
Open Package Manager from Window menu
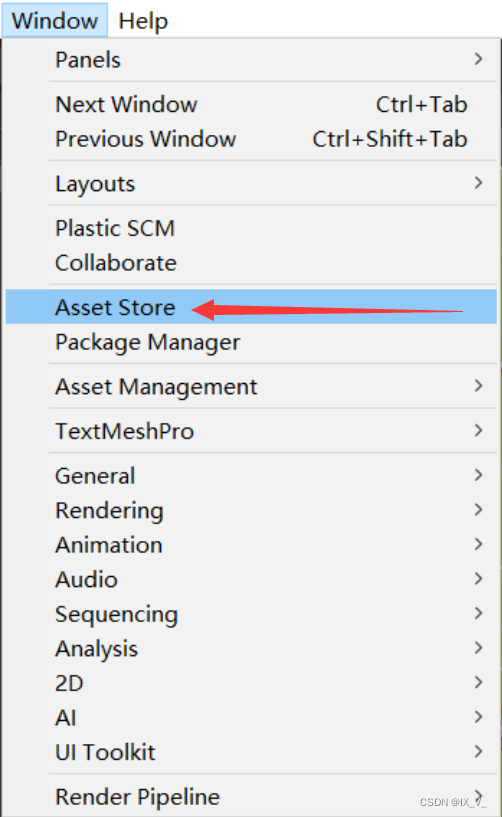pyautogui.click(x=251, y=342)
